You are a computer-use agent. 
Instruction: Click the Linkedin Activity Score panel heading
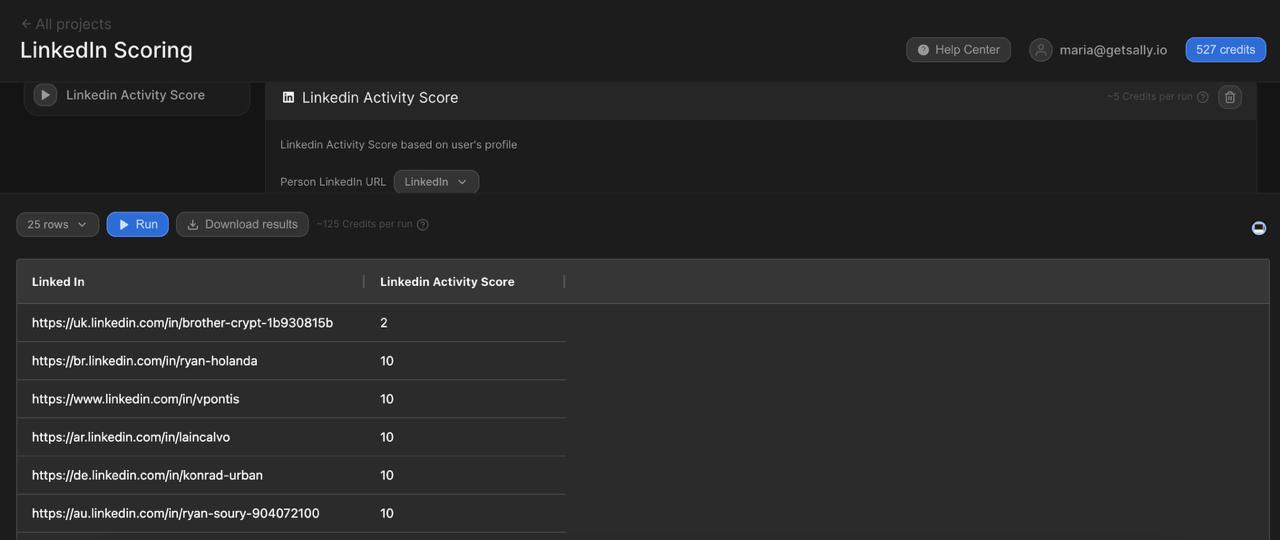click(380, 97)
